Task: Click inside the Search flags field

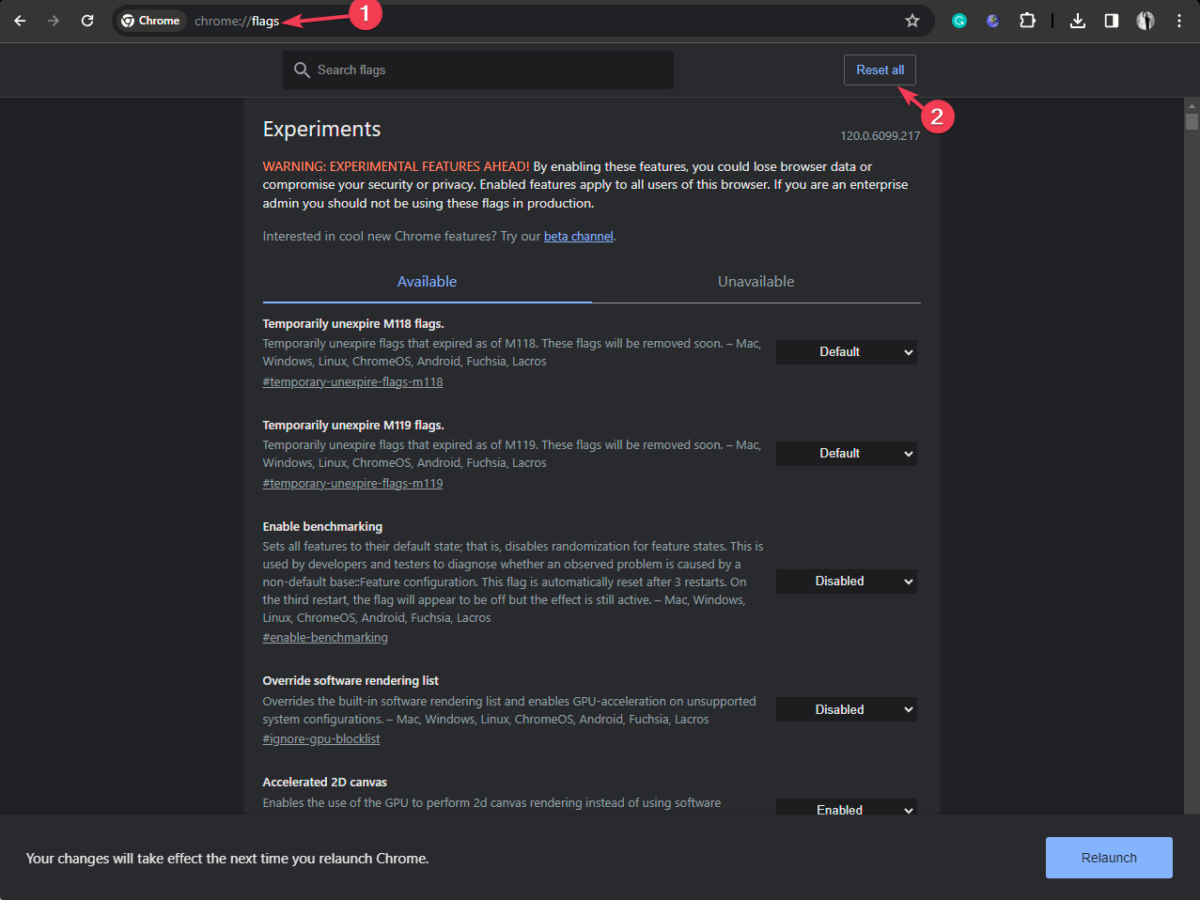Action: (478, 70)
